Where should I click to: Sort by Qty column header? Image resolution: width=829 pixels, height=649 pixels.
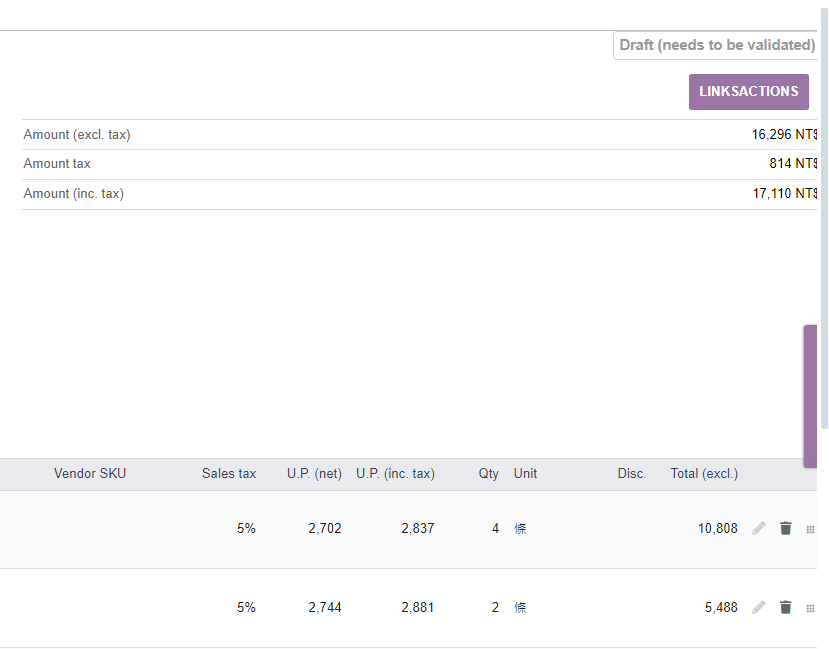pyautogui.click(x=489, y=474)
